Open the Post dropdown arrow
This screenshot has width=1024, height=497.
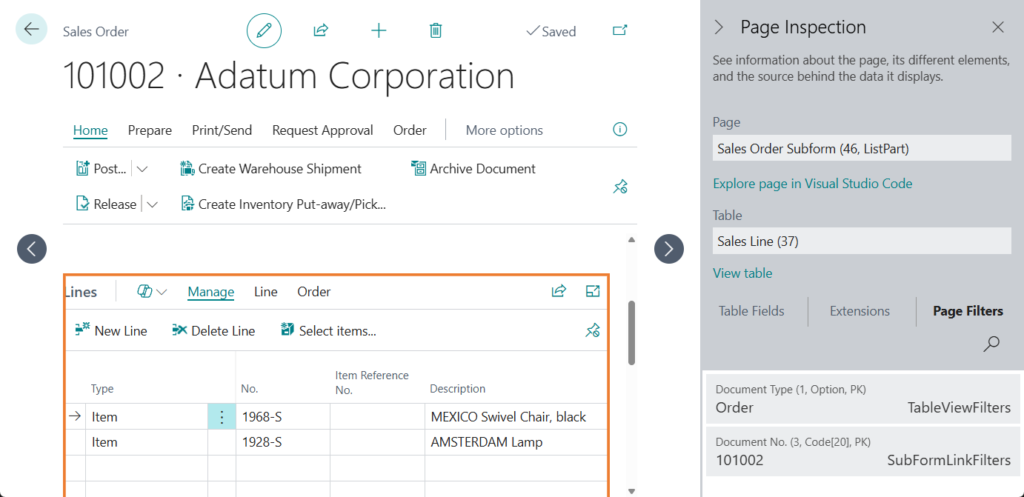tap(142, 169)
